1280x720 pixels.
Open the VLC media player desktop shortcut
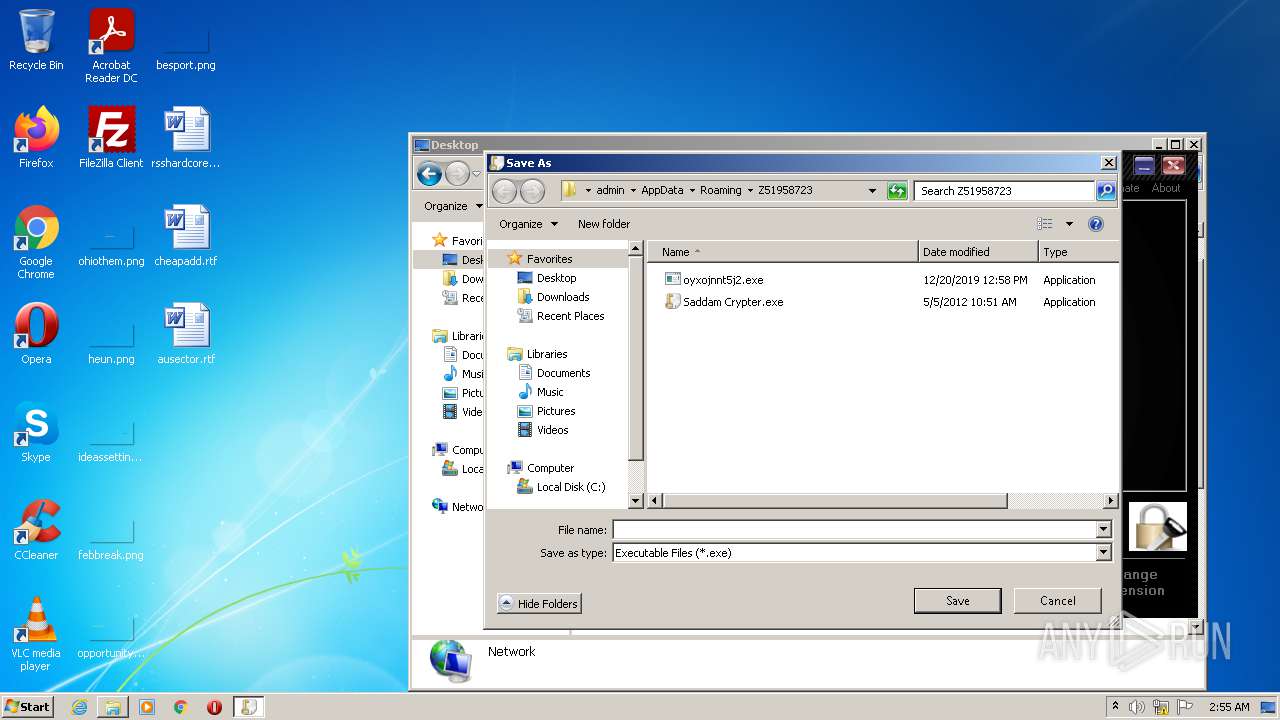coord(36,634)
